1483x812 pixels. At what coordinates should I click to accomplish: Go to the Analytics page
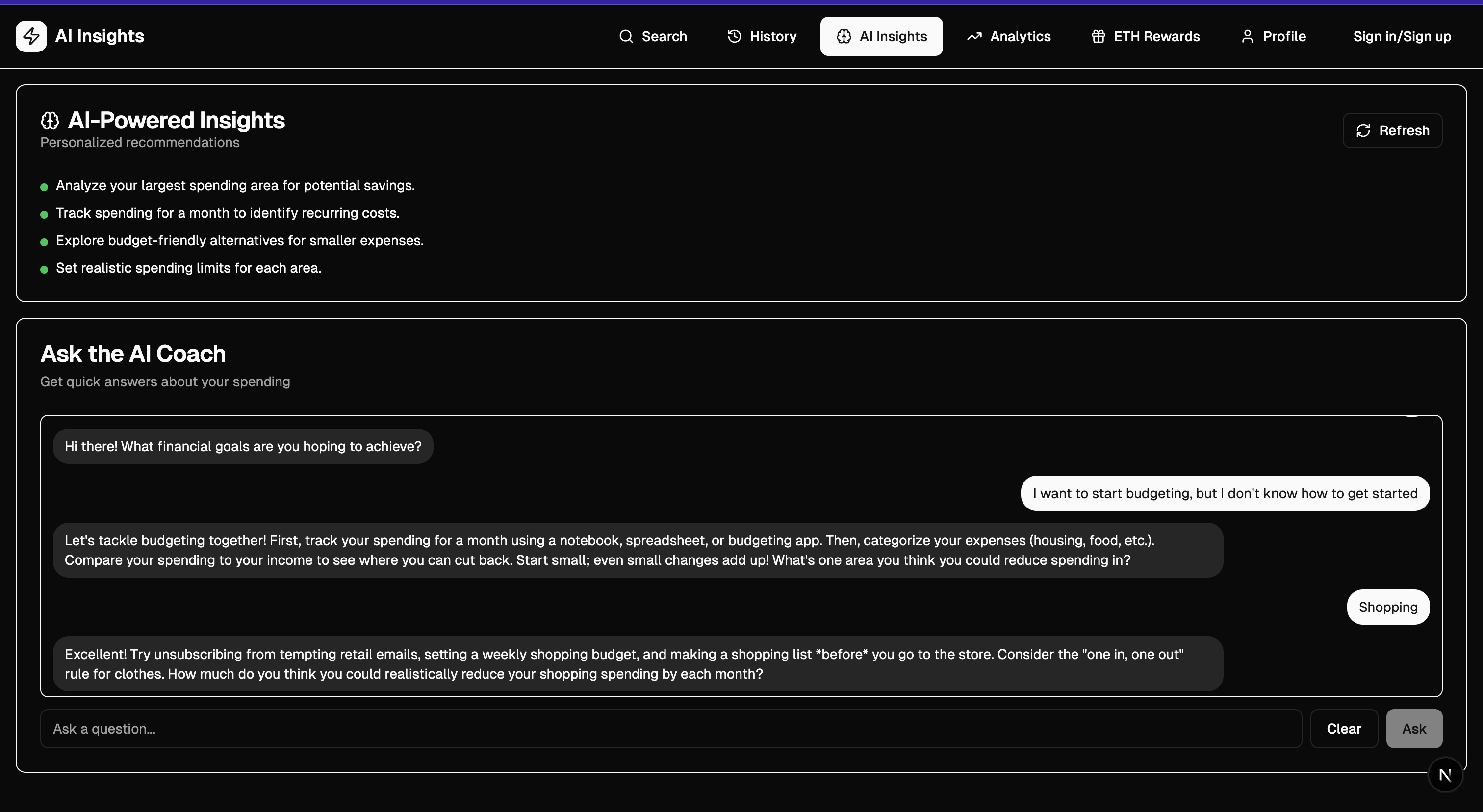point(1020,36)
